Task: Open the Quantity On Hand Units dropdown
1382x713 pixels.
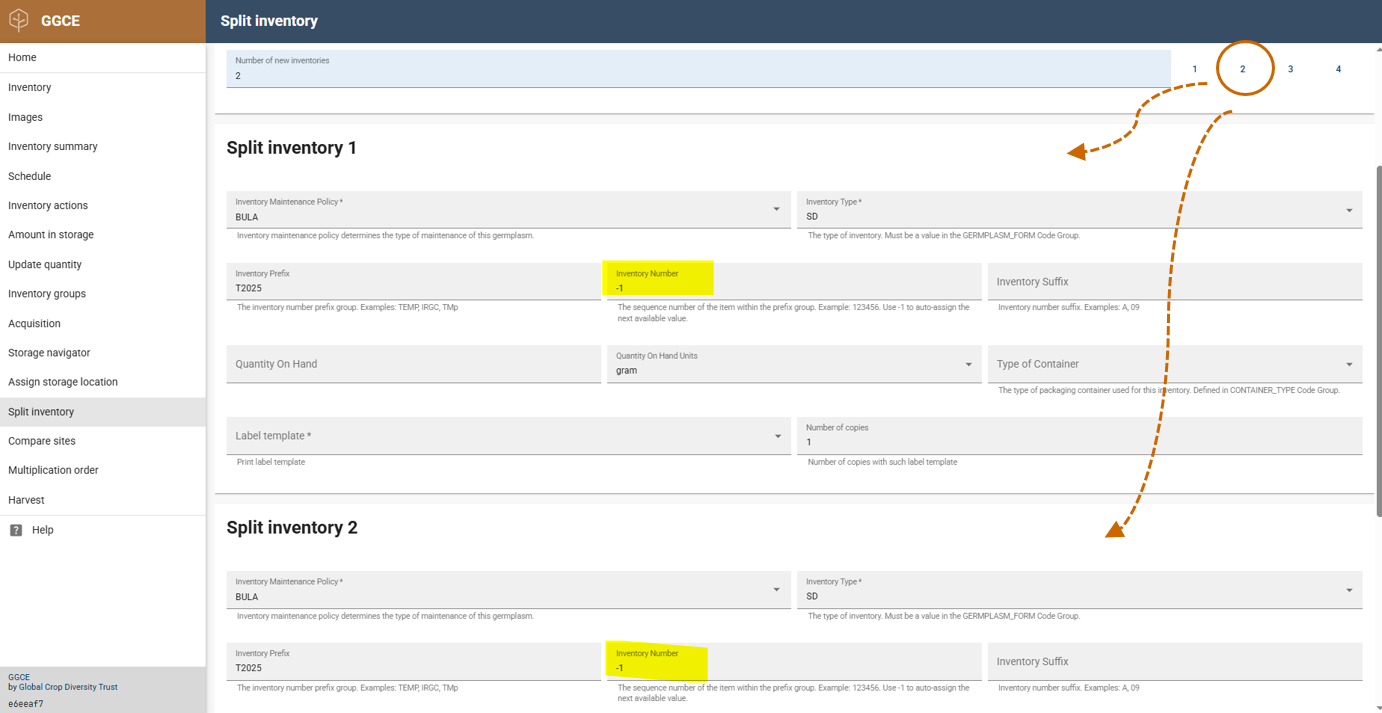Action: tap(967, 365)
